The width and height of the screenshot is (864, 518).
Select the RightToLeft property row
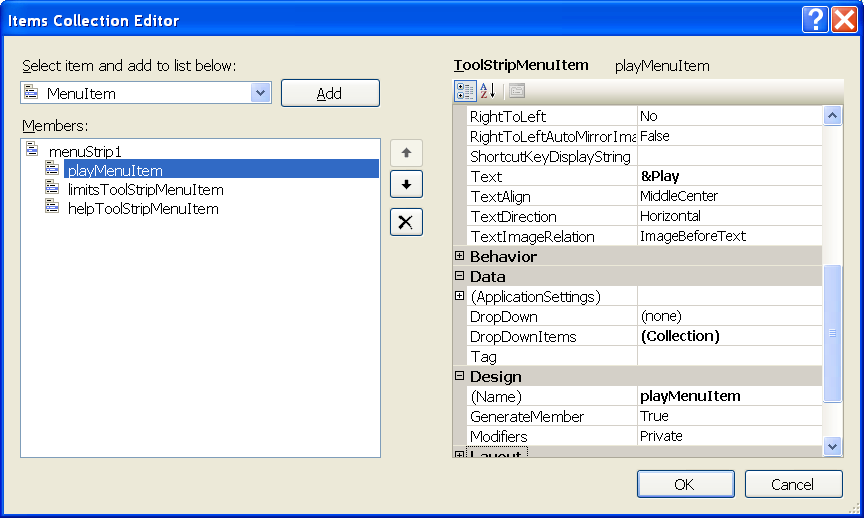[x=644, y=116]
